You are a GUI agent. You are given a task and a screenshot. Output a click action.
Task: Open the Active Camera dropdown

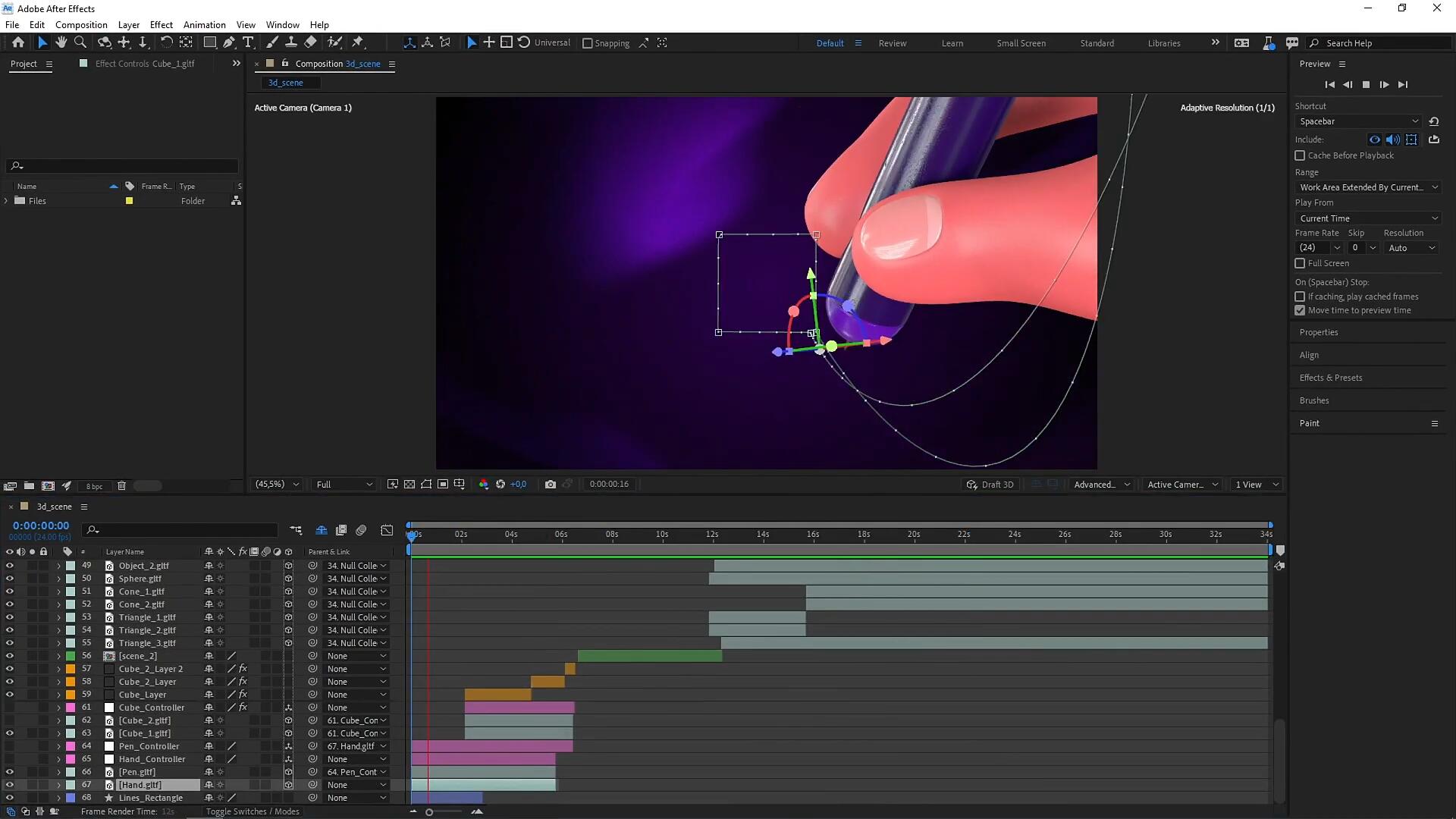[1181, 485]
